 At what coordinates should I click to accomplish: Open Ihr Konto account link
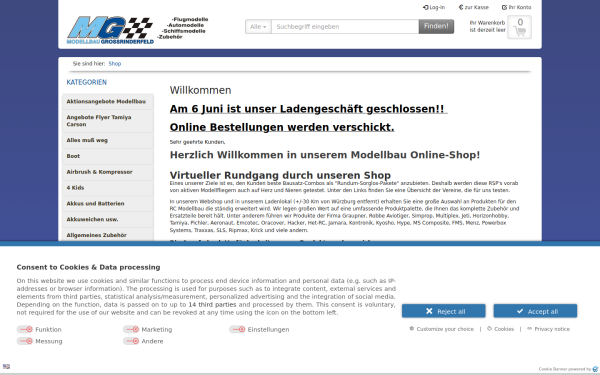pos(516,7)
